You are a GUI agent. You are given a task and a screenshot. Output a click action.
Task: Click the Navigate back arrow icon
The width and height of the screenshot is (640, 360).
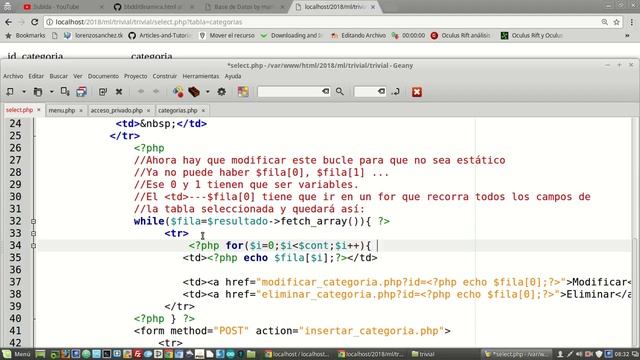coord(141,92)
